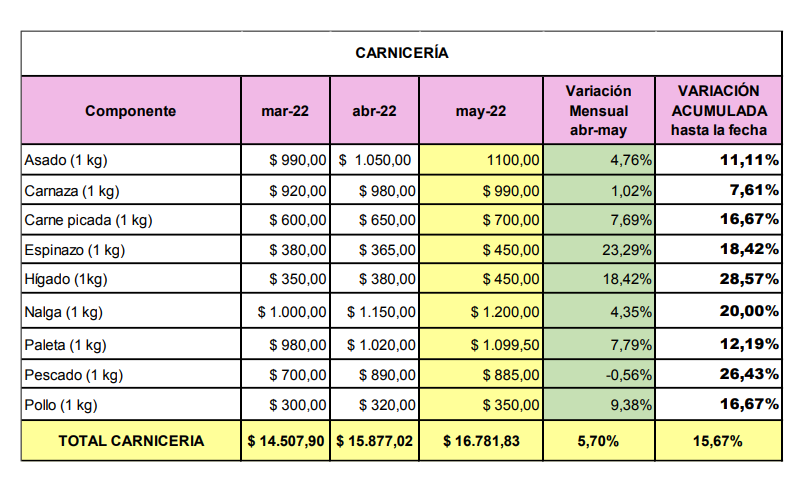This screenshot has height=491, width=811.
Task: Select the Componente column header
Action: click(x=130, y=111)
